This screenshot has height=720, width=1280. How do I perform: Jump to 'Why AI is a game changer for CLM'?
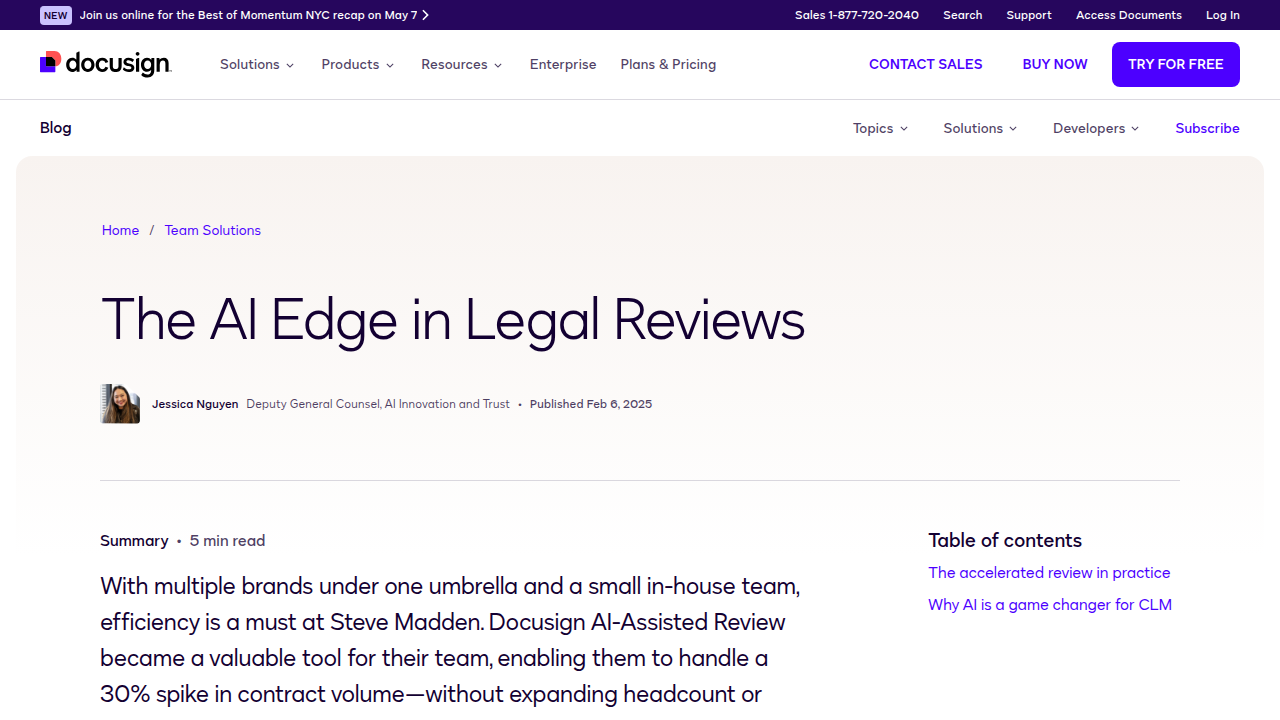coord(1050,605)
